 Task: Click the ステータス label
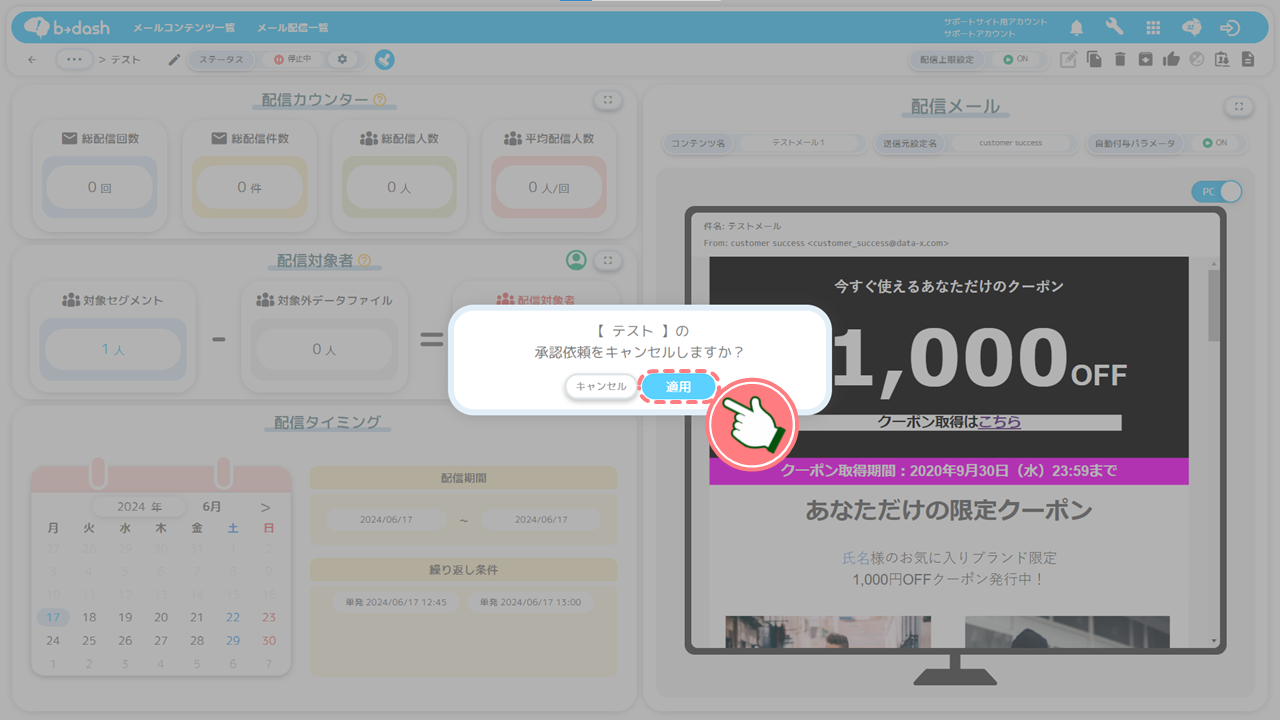point(221,60)
